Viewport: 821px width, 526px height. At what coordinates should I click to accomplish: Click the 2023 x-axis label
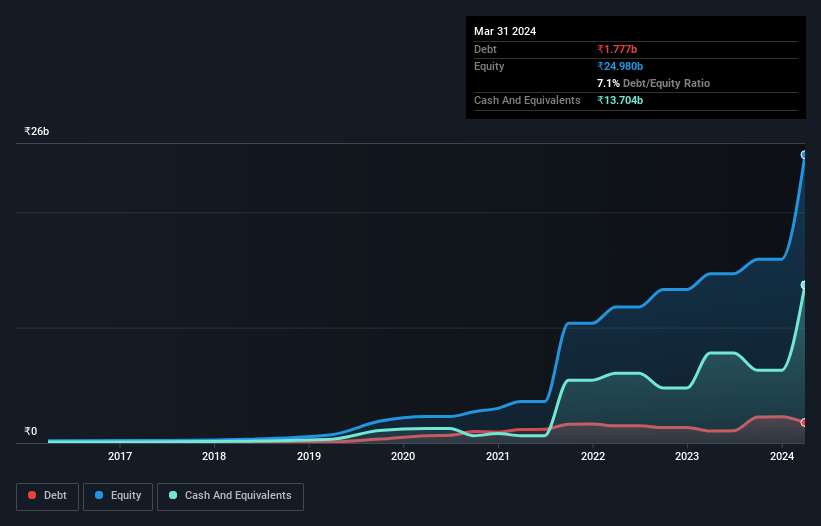[687, 456]
